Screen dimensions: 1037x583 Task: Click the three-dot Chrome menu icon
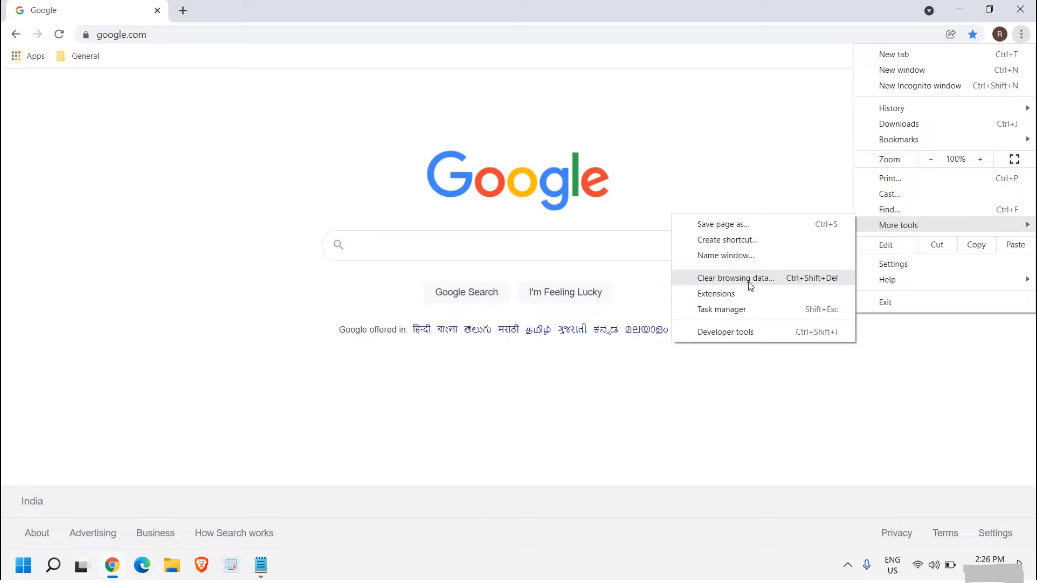(x=1021, y=34)
